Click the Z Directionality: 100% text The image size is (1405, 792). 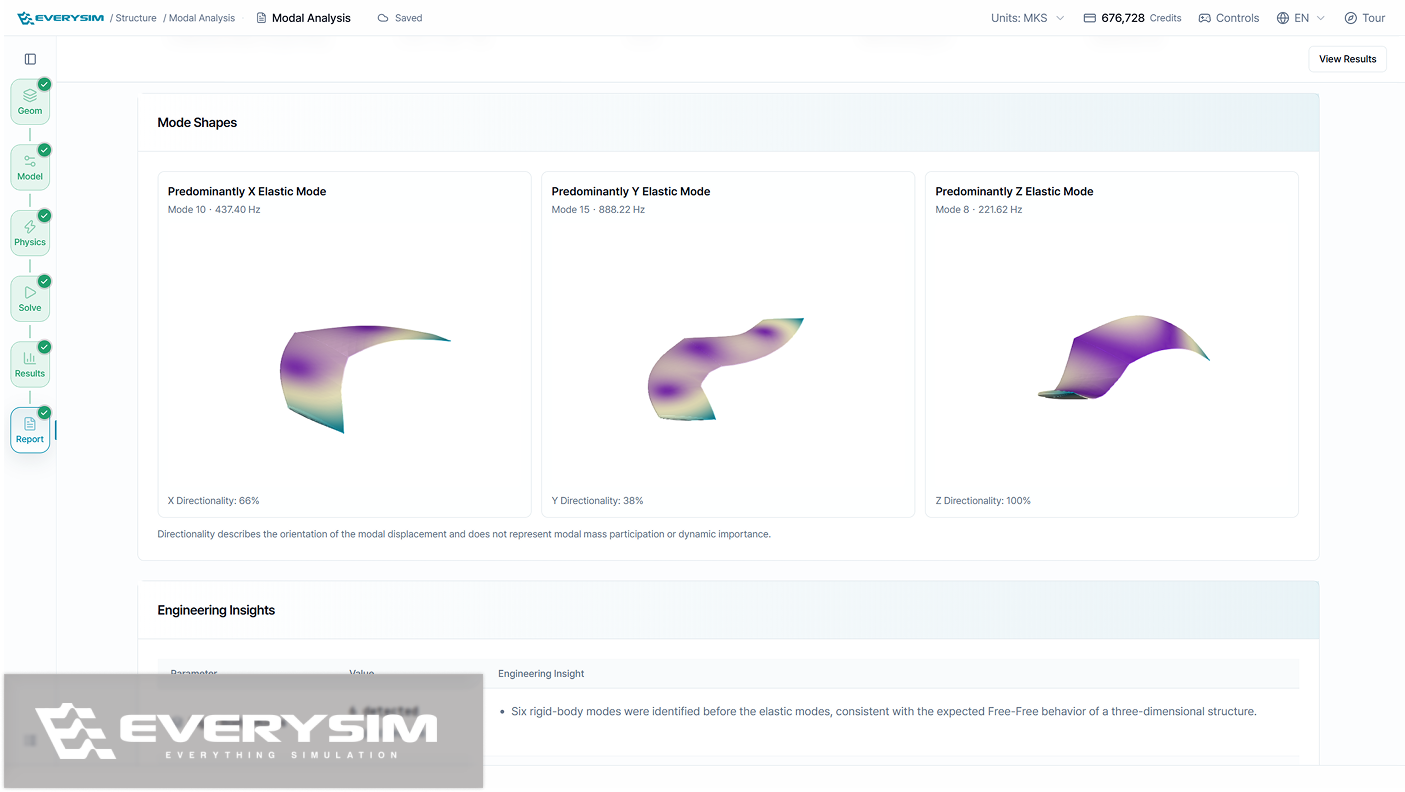coord(983,501)
